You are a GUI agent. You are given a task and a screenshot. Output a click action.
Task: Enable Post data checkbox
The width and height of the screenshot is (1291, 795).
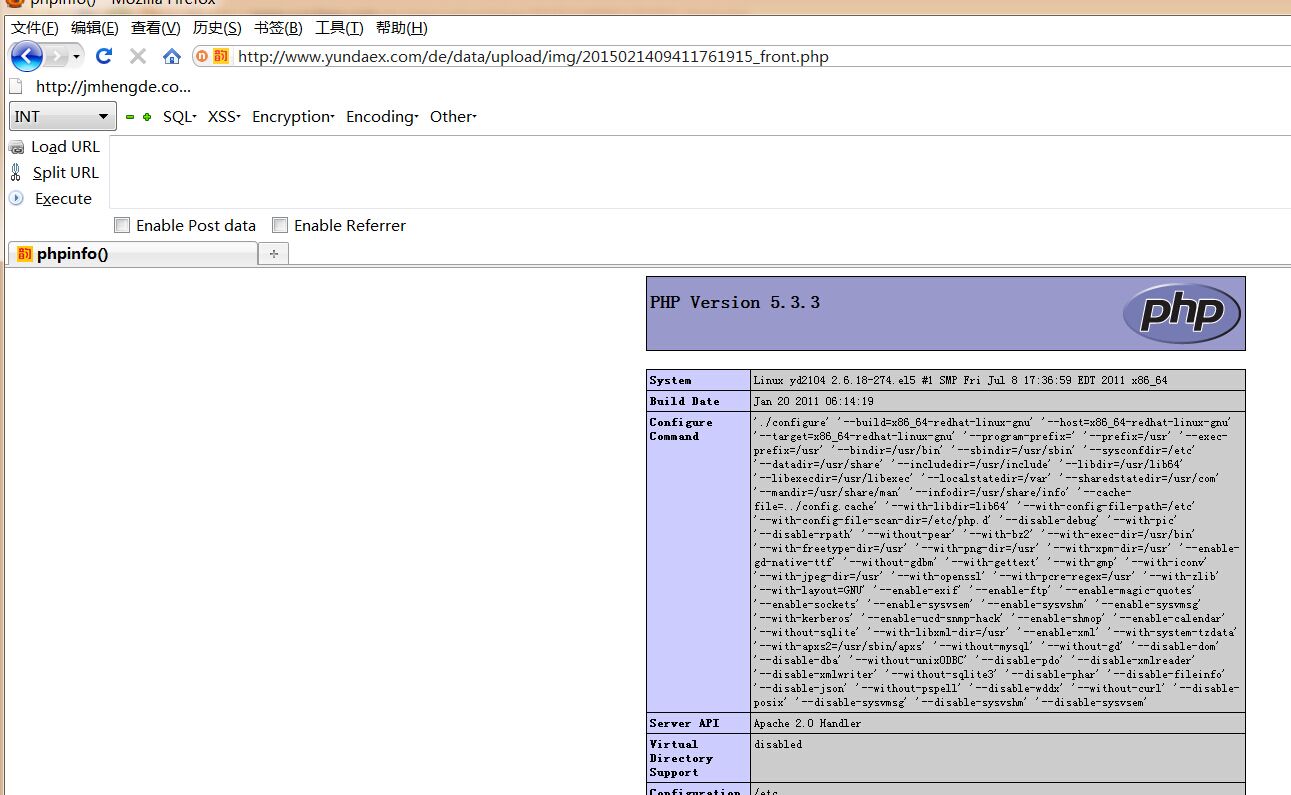pyautogui.click(x=122, y=225)
